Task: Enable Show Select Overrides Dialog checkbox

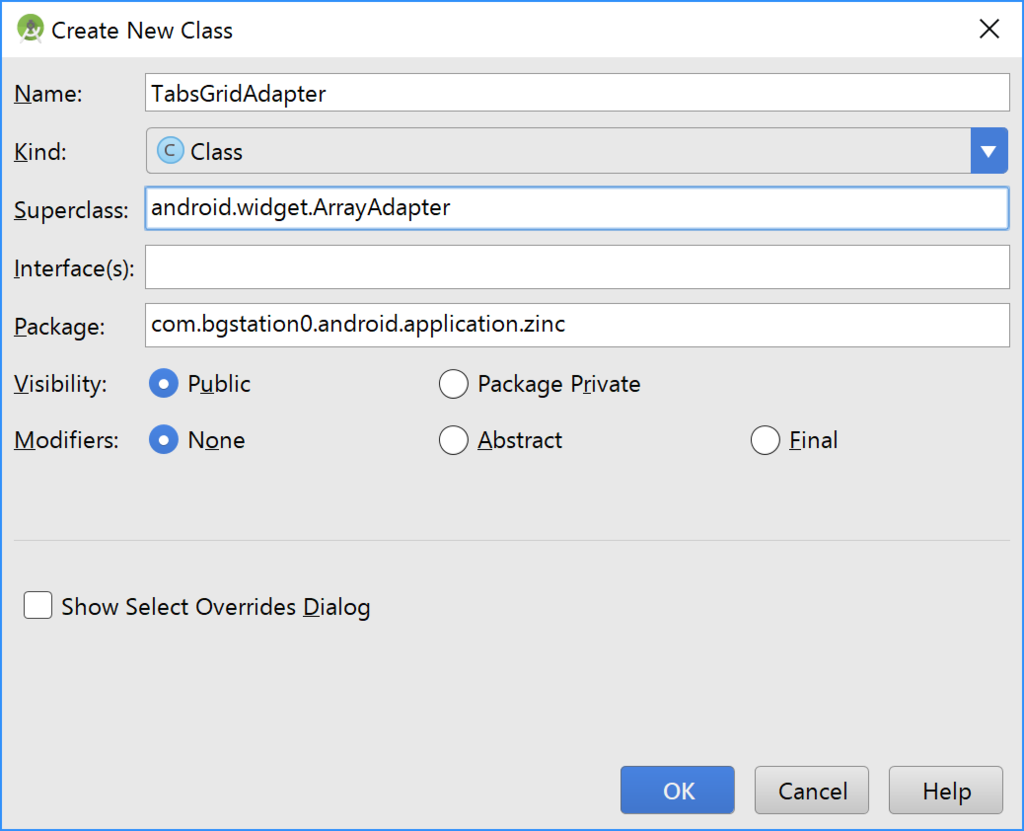Action: (x=38, y=606)
